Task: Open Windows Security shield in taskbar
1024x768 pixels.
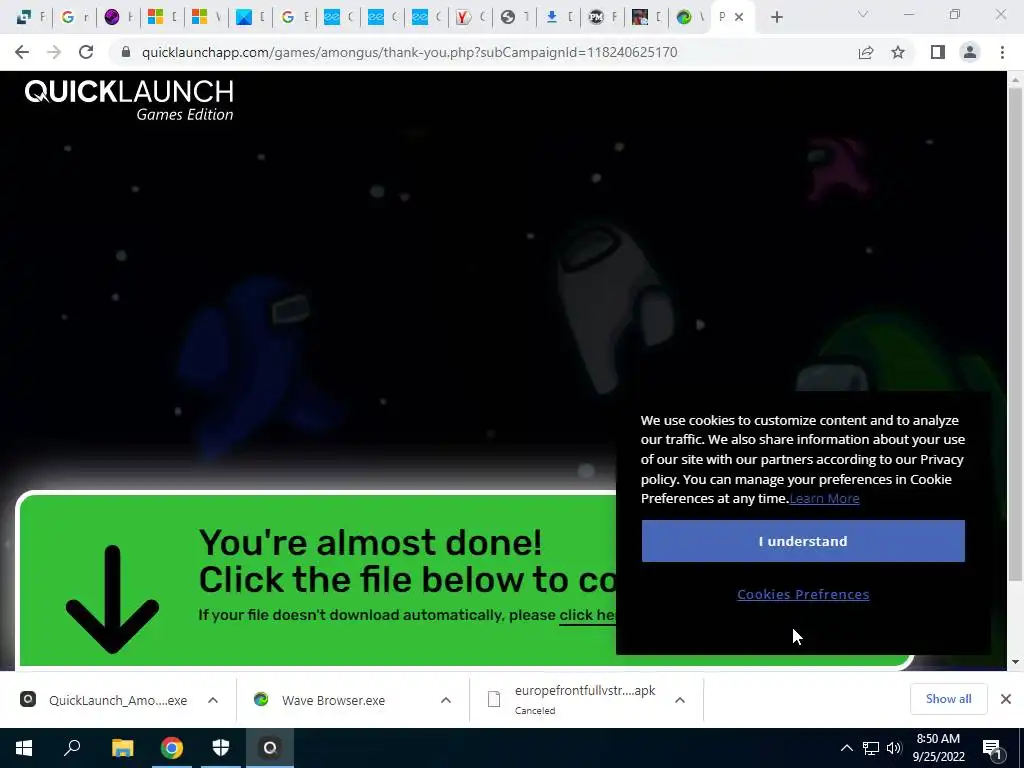Action: tap(221, 748)
